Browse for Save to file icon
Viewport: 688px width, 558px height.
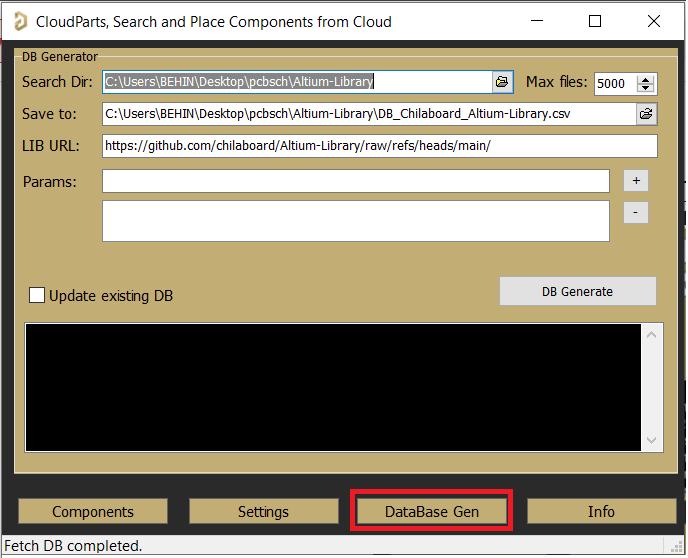click(x=646, y=114)
